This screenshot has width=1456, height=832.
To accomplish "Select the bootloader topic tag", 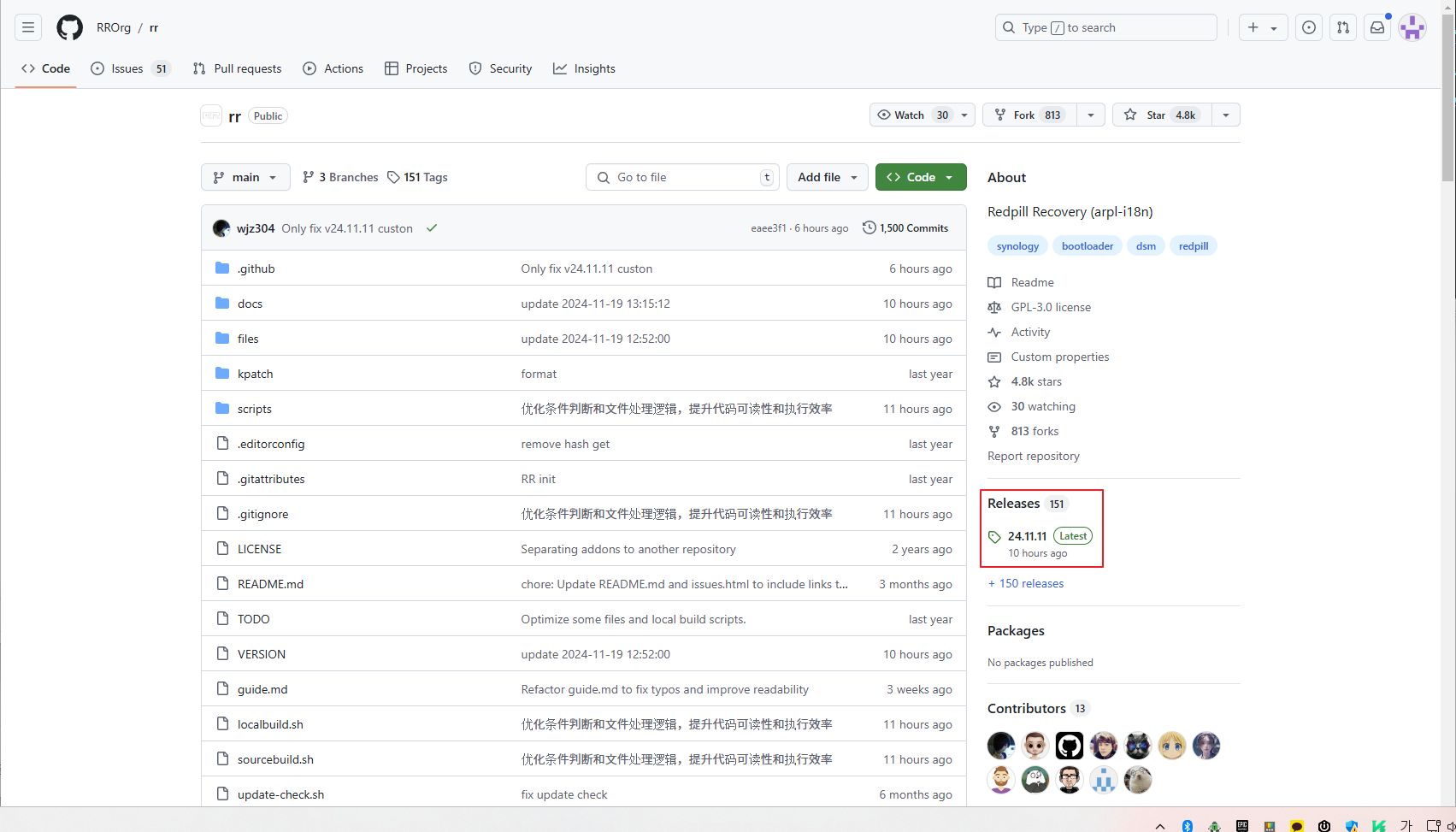I will coord(1088,245).
